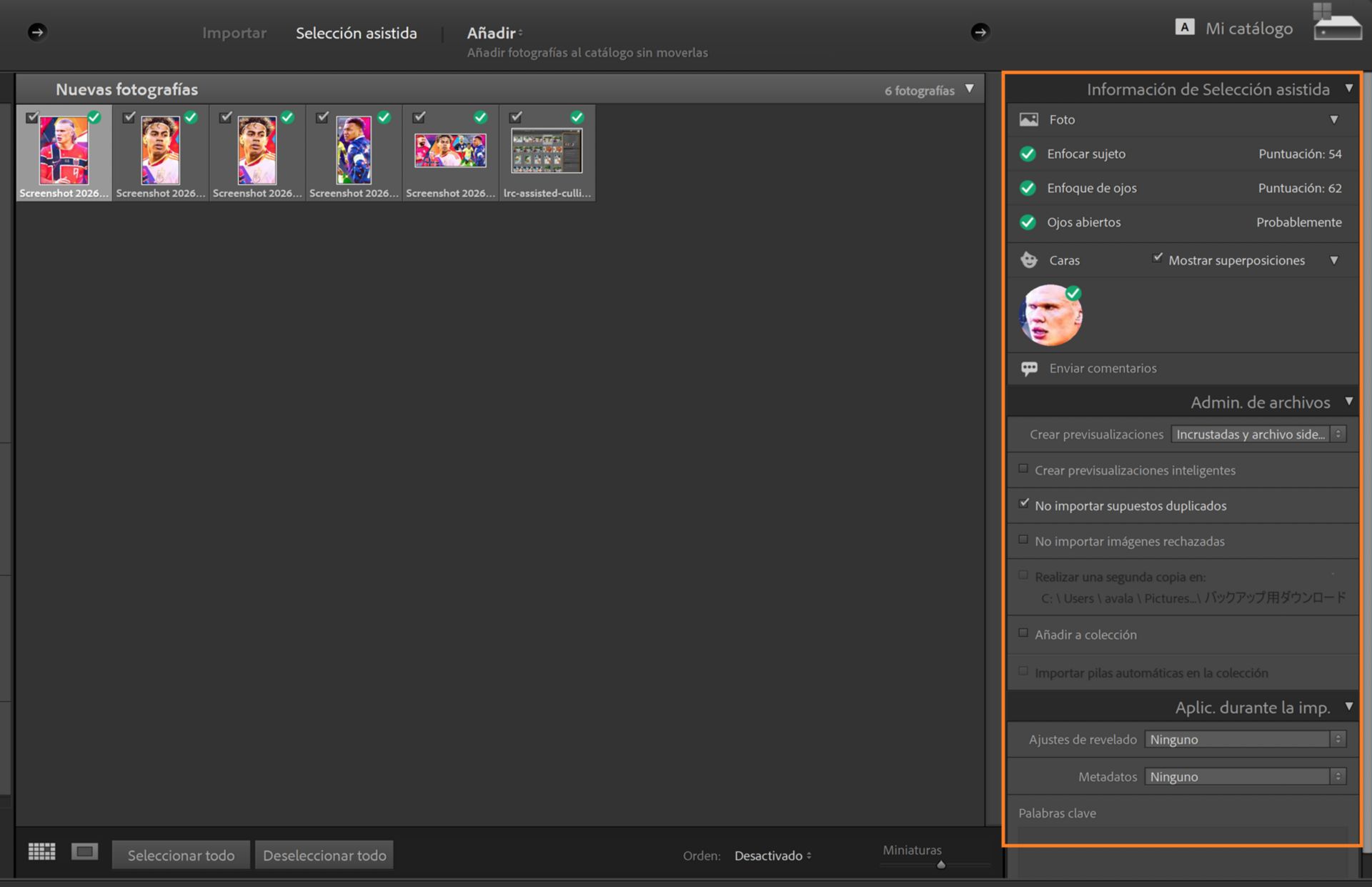Switch to Selección asistida tab
Image resolution: width=1372 pixels, height=887 pixels.
(x=356, y=33)
